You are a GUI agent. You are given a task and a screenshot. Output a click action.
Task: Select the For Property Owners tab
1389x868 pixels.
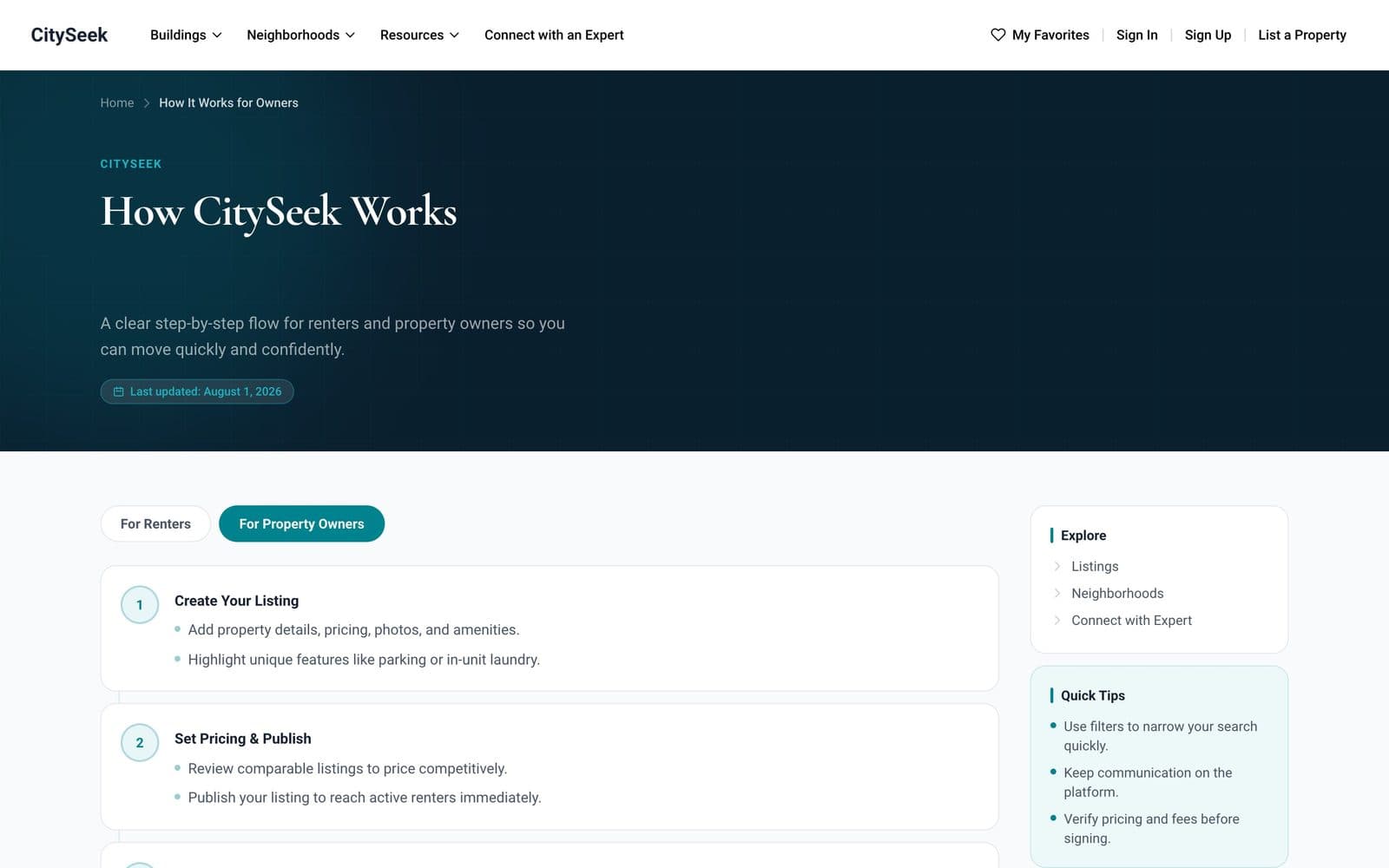301,523
